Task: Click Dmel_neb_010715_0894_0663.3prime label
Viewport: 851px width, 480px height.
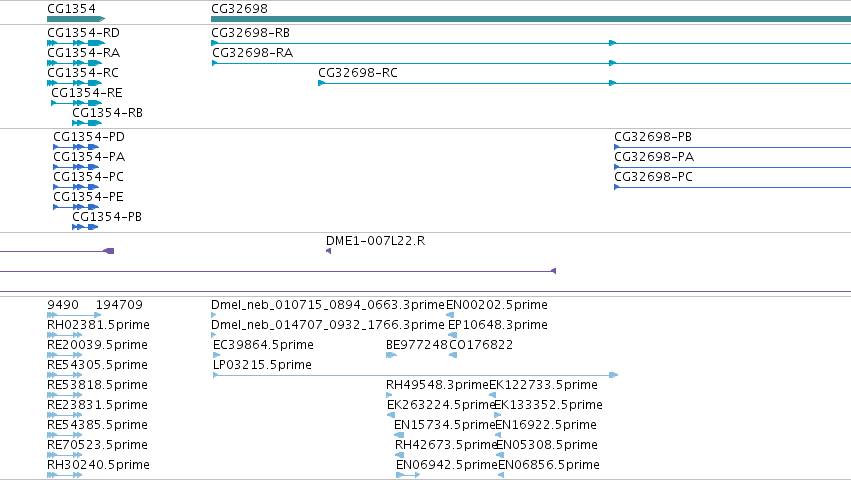Action: click(x=328, y=305)
